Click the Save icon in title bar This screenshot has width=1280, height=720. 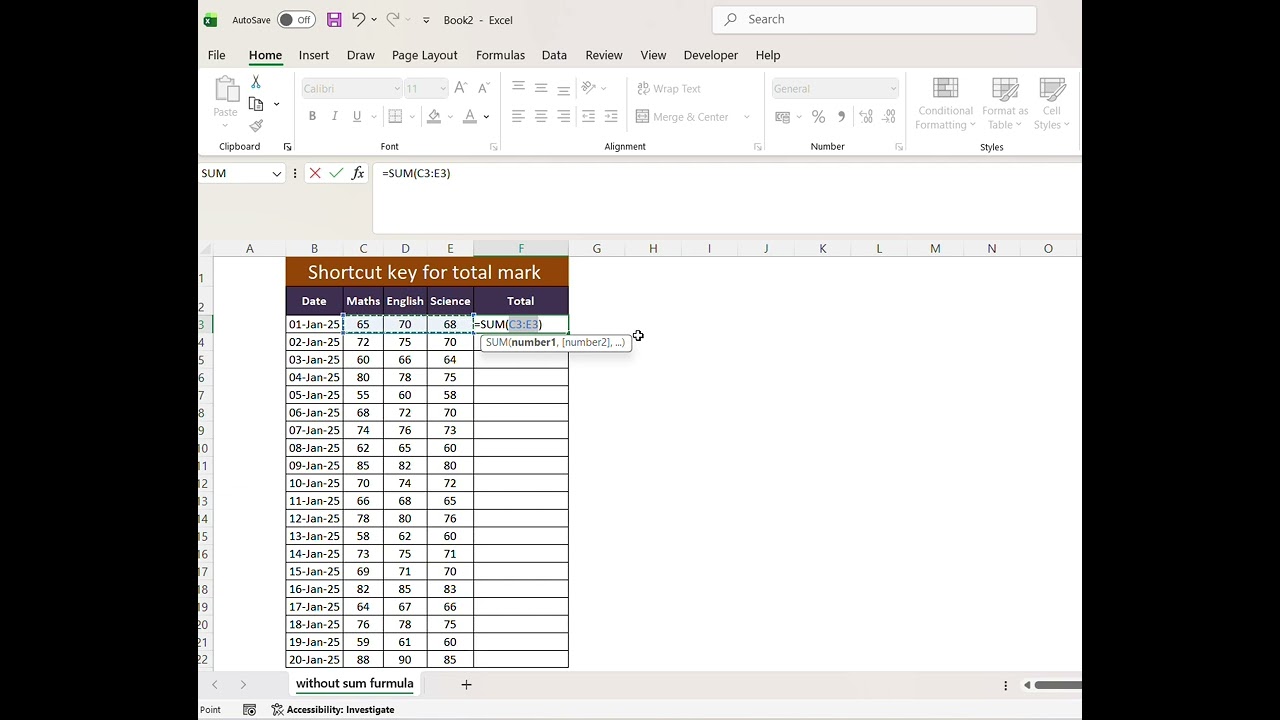click(334, 19)
